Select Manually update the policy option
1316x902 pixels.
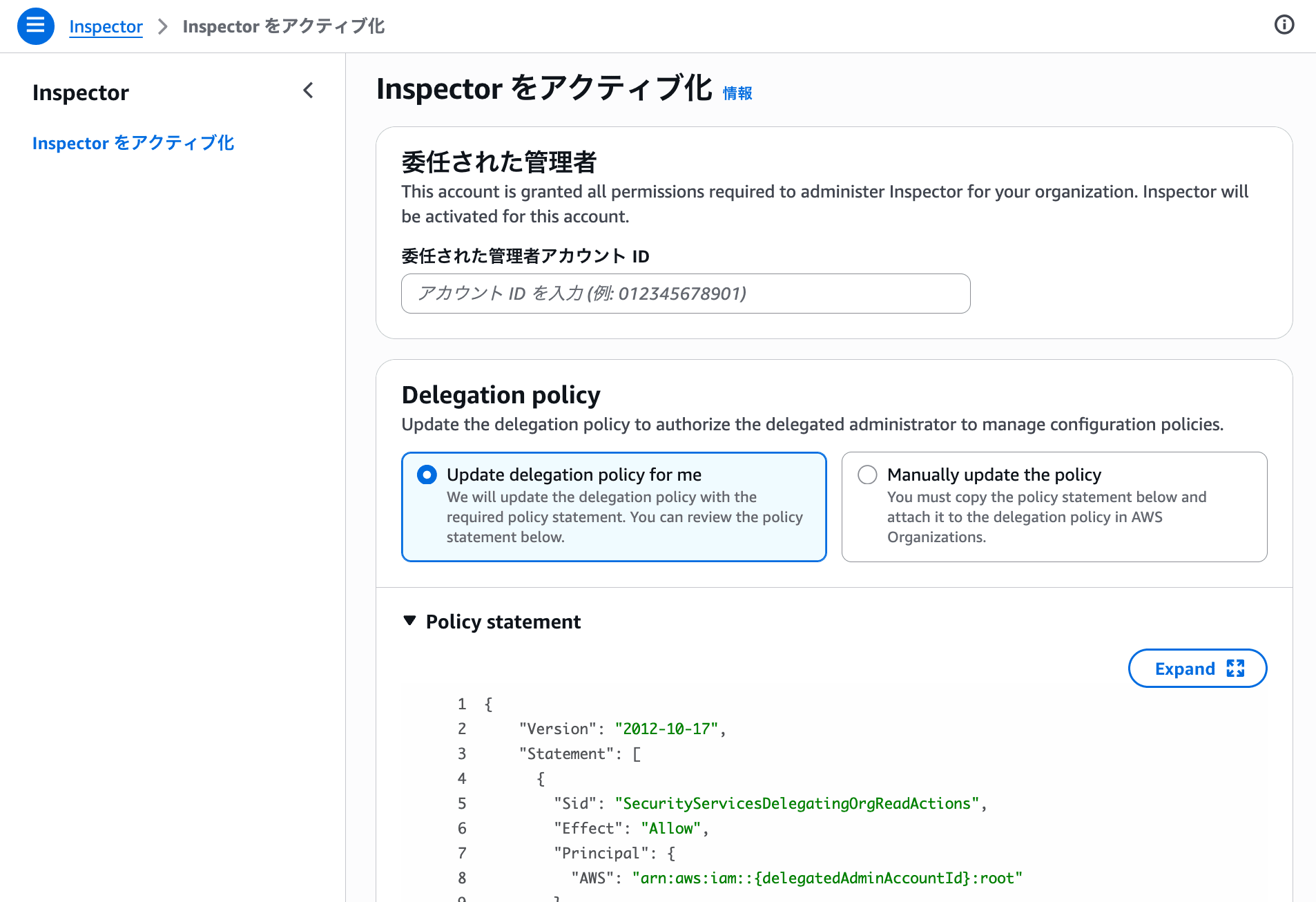(1054, 507)
